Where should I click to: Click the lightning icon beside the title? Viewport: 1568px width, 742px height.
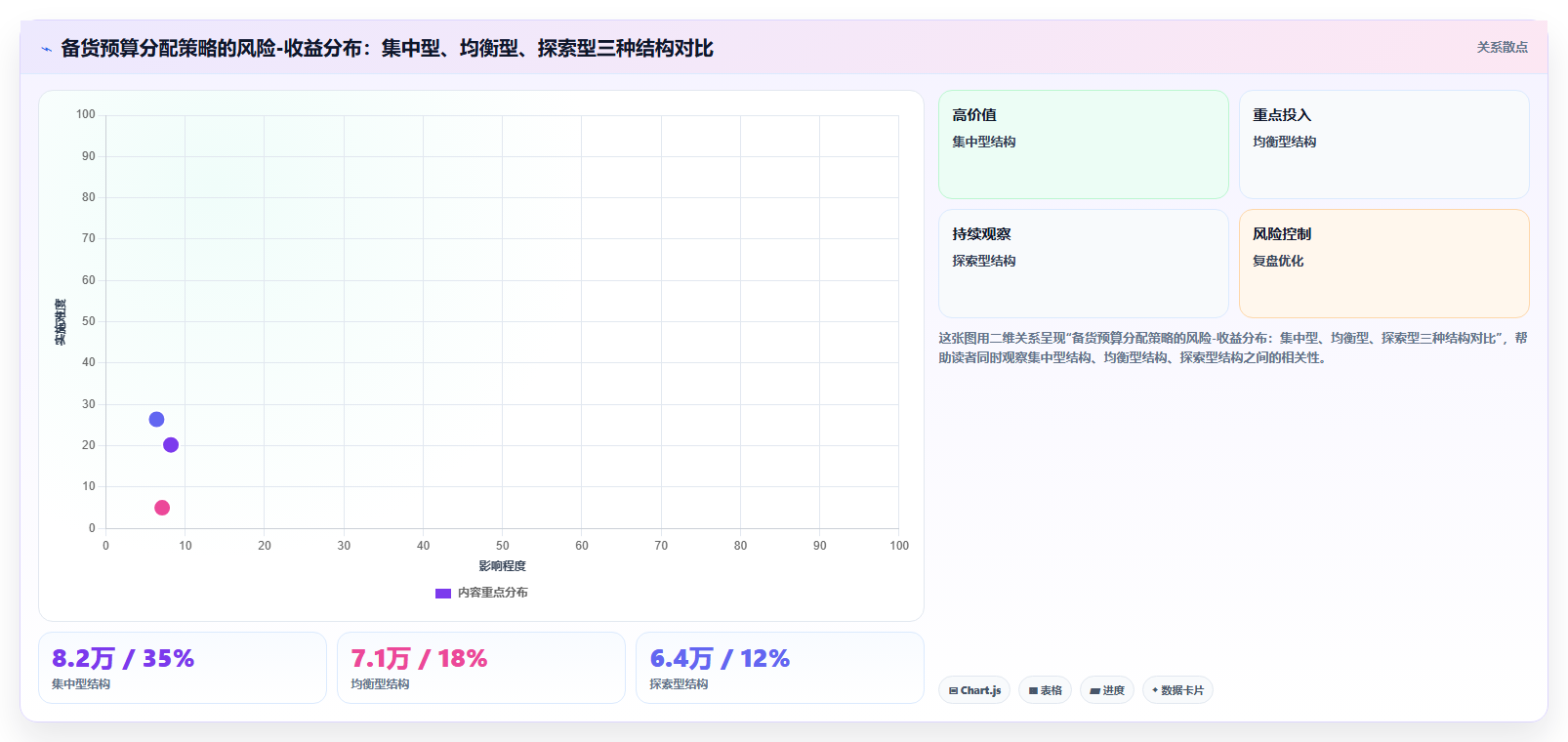[46, 49]
